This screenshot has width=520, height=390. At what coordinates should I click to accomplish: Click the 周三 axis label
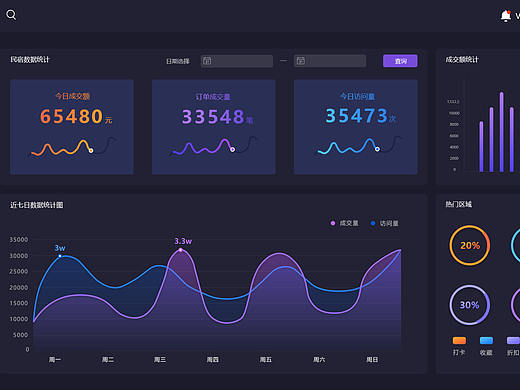[160, 360]
